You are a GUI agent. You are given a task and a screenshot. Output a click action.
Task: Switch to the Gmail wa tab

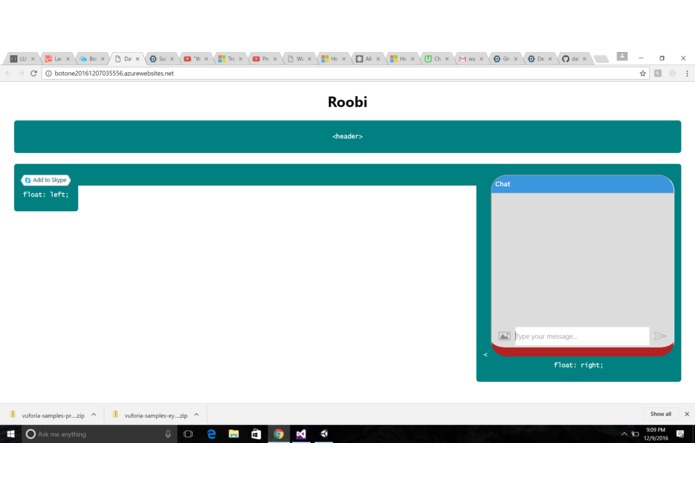469,59
